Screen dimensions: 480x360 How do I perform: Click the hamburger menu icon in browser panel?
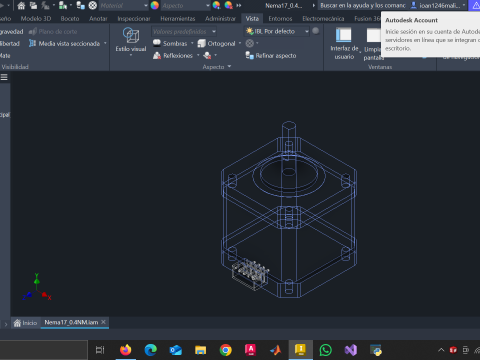click(x=4, y=77)
